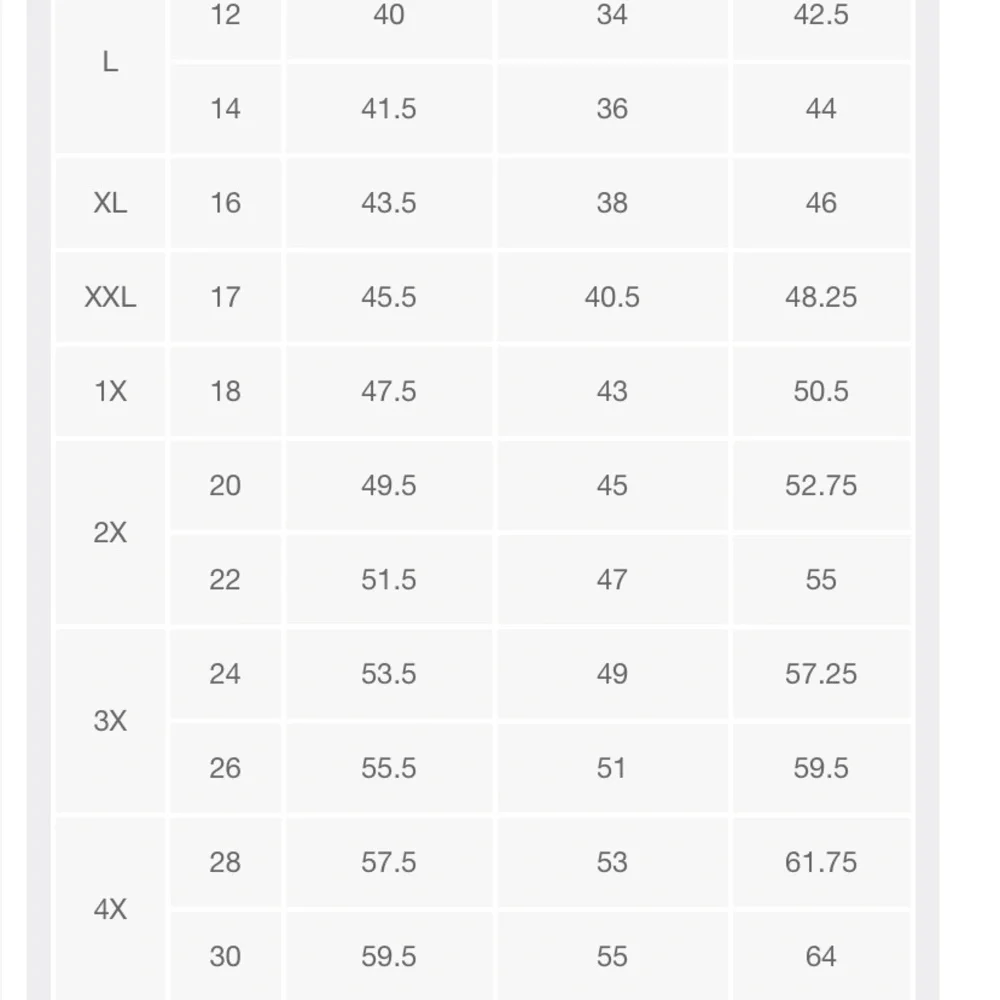Click the 2X size label cell

pyautogui.click(x=110, y=533)
